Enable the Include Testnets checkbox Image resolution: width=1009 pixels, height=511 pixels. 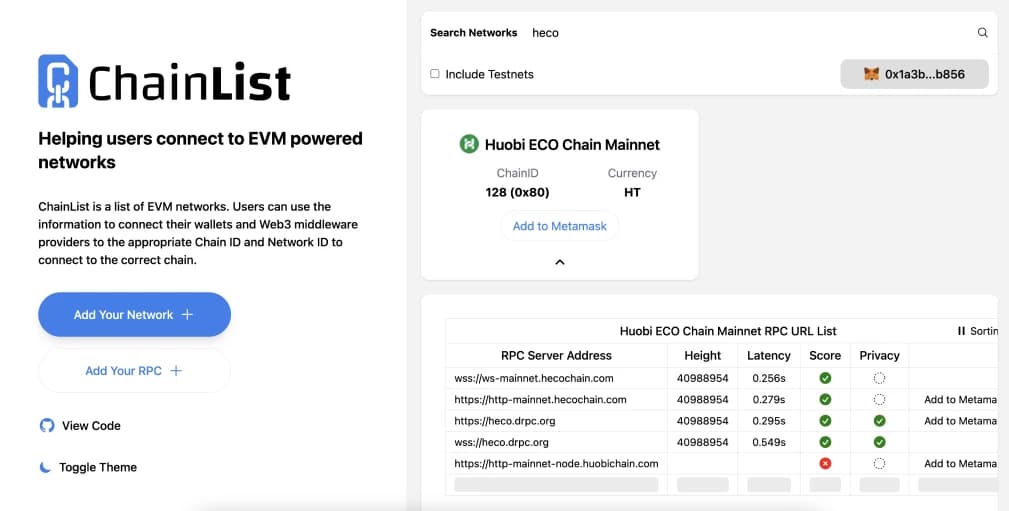435,74
